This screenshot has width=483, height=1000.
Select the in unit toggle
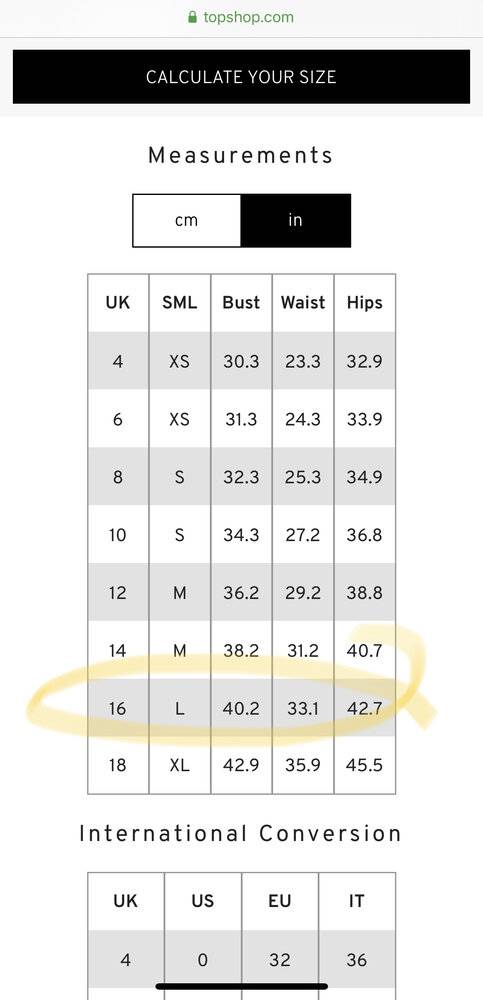(x=295, y=221)
